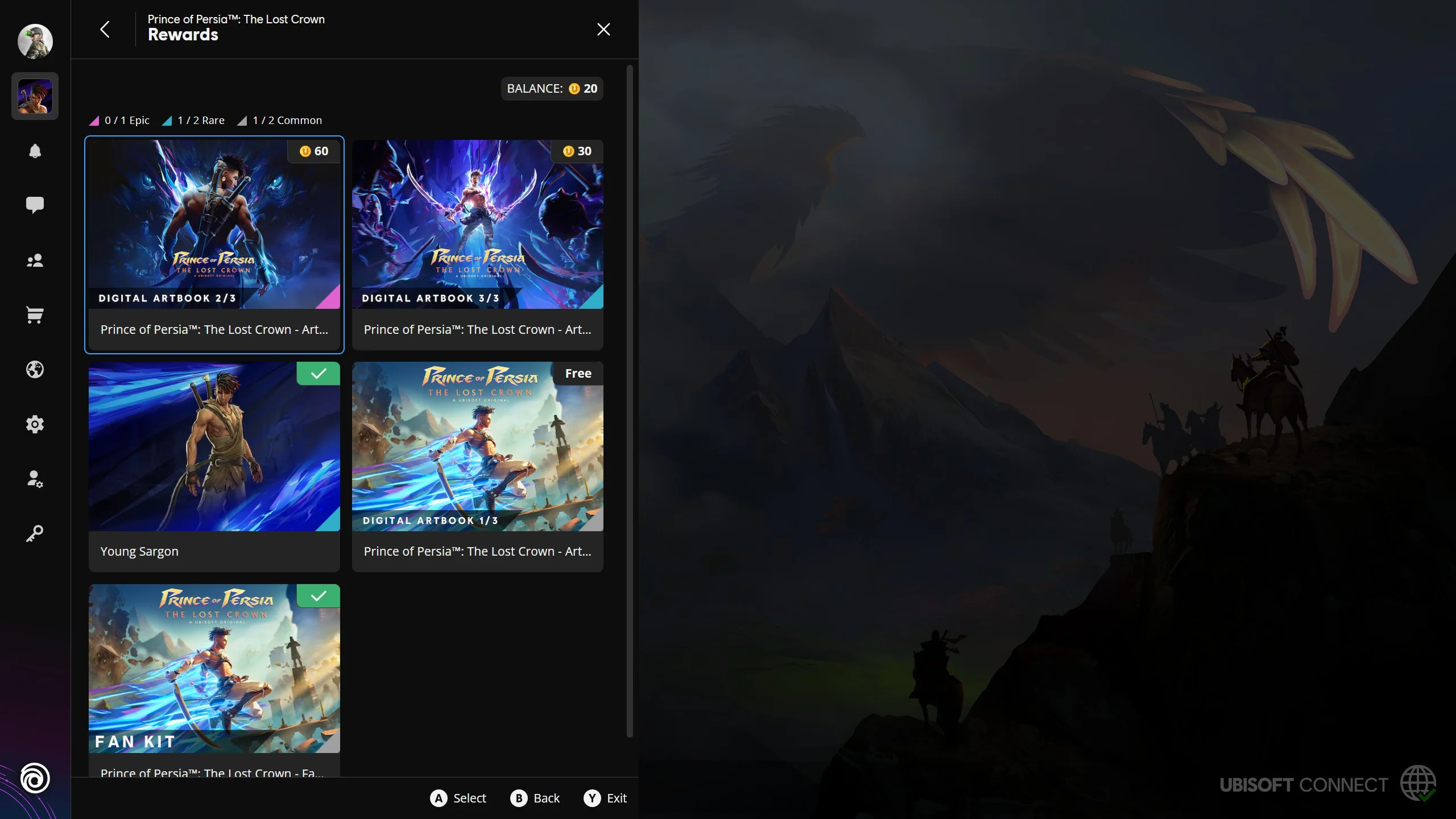Open the friends list icon
The image size is (1456, 819).
point(35,260)
